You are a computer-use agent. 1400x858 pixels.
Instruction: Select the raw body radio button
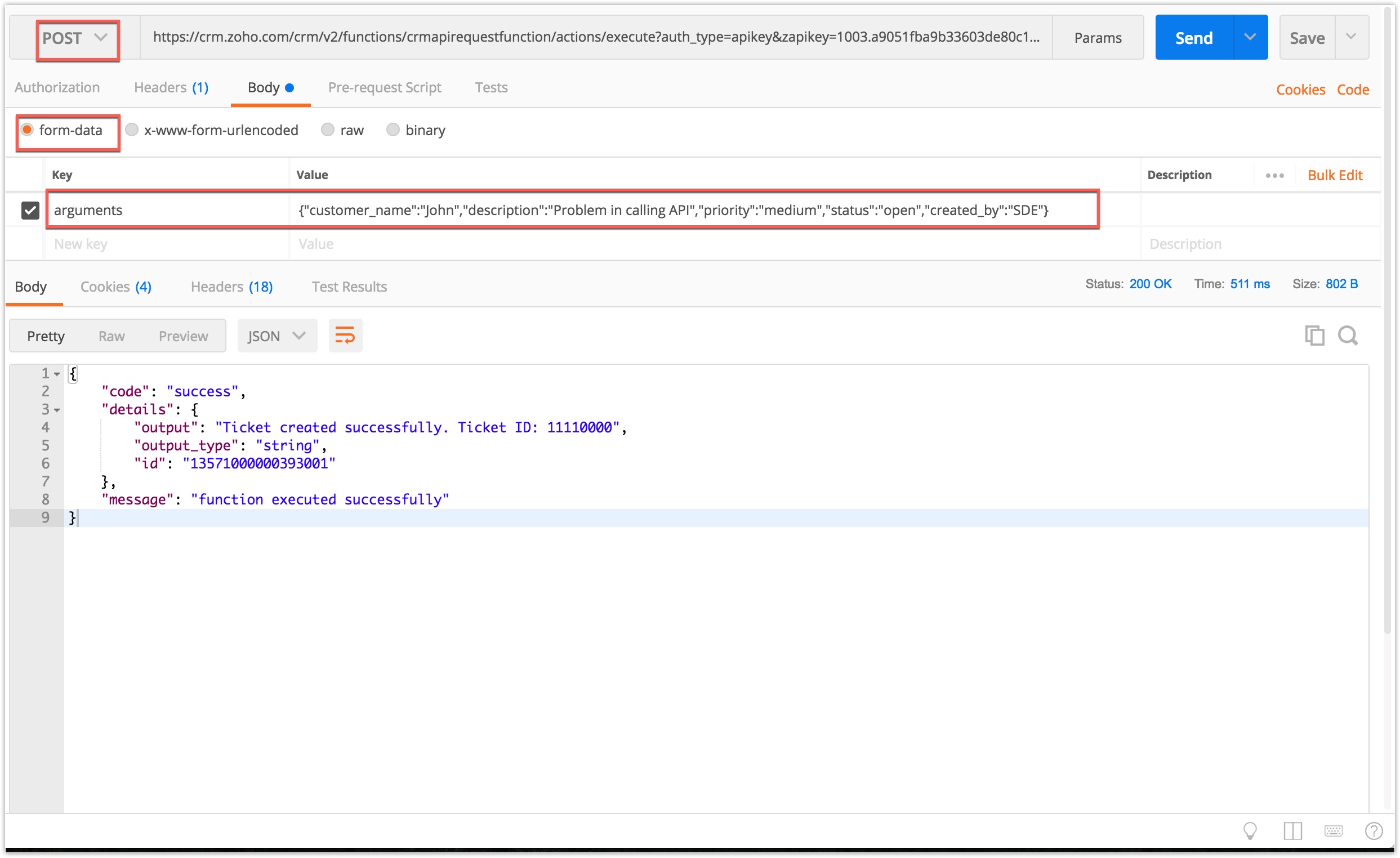[328, 130]
